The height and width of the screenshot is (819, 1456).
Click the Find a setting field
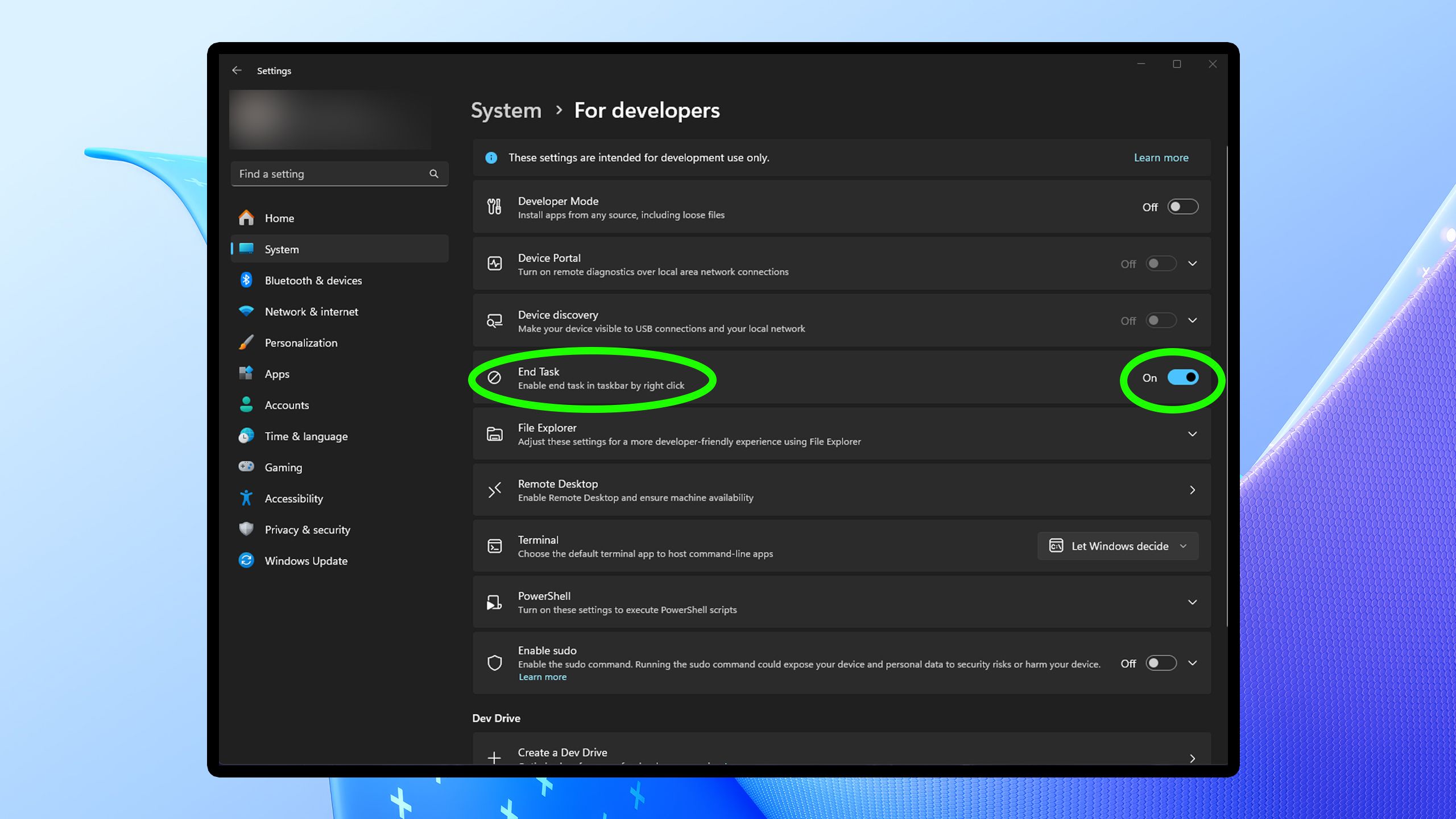click(330, 173)
